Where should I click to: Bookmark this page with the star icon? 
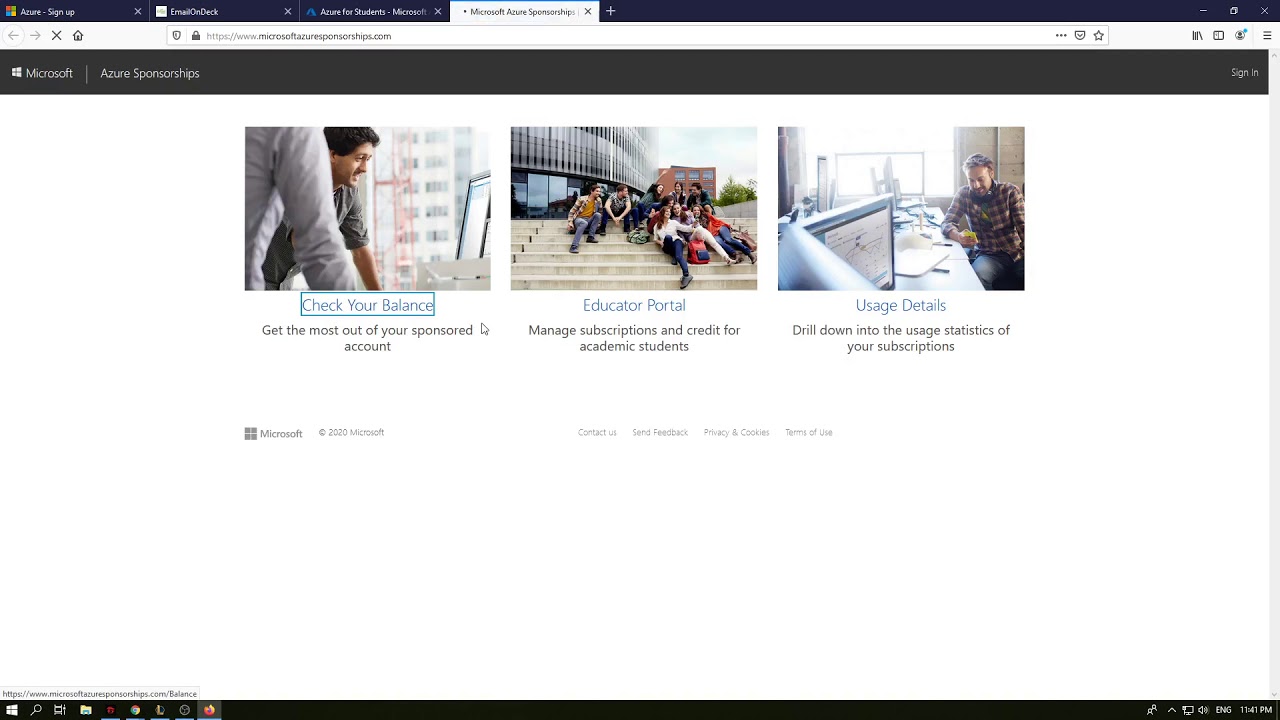[x=1099, y=36]
